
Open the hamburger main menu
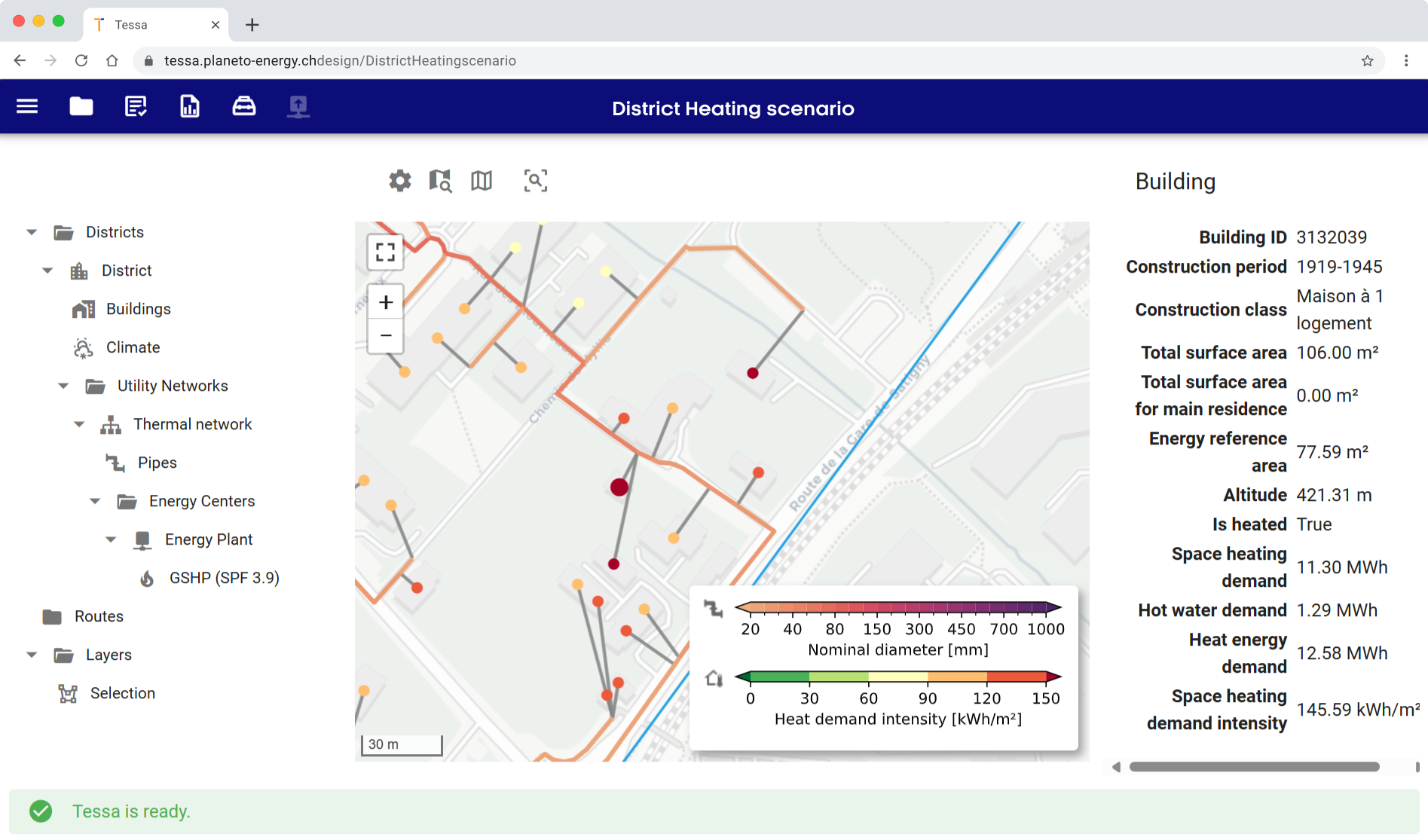(x=27, y=106)
